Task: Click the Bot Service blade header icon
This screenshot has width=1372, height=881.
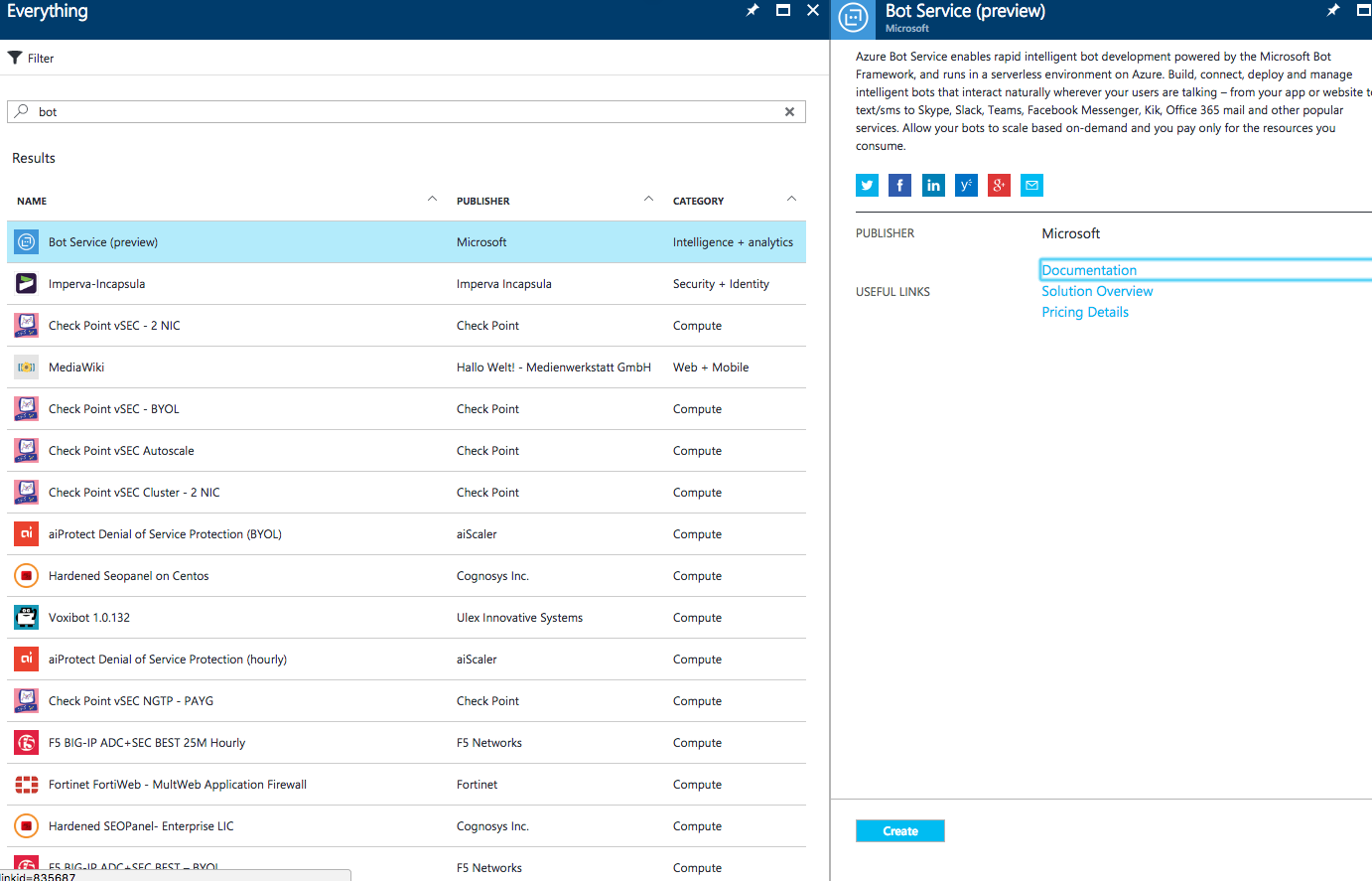Action: point(853,18)
